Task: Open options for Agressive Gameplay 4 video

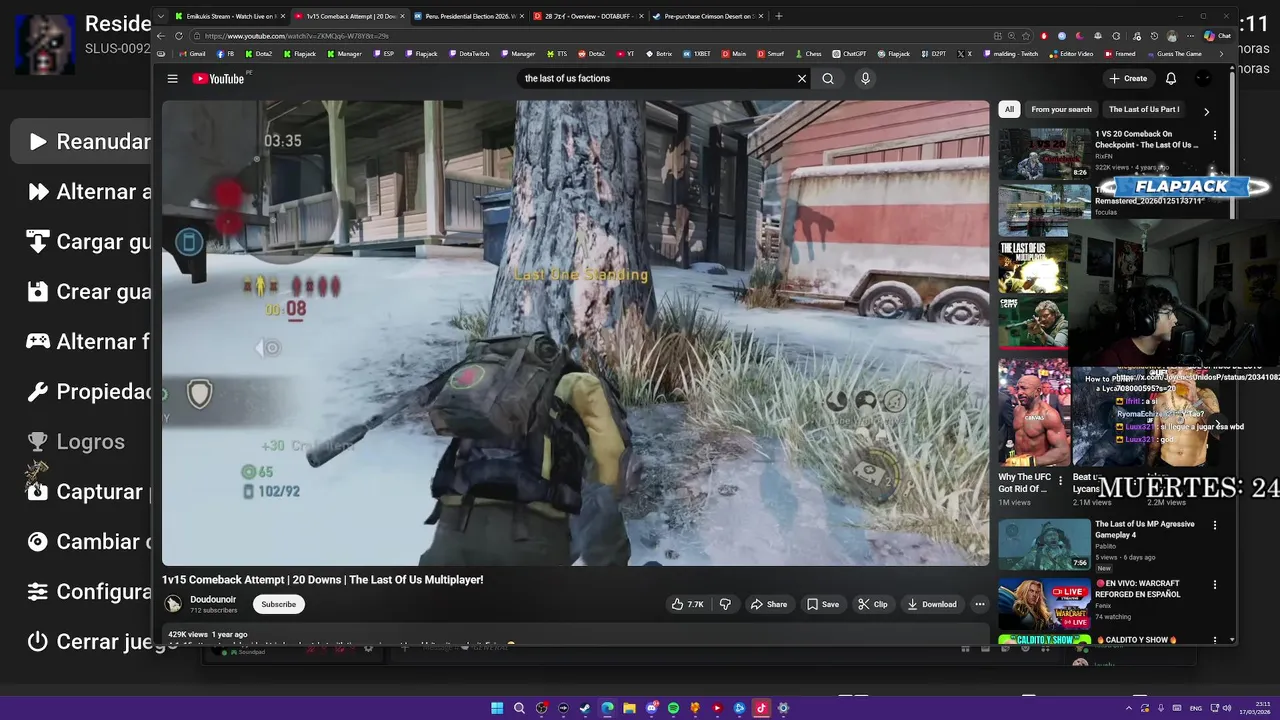Action: tap(1215, 525)
